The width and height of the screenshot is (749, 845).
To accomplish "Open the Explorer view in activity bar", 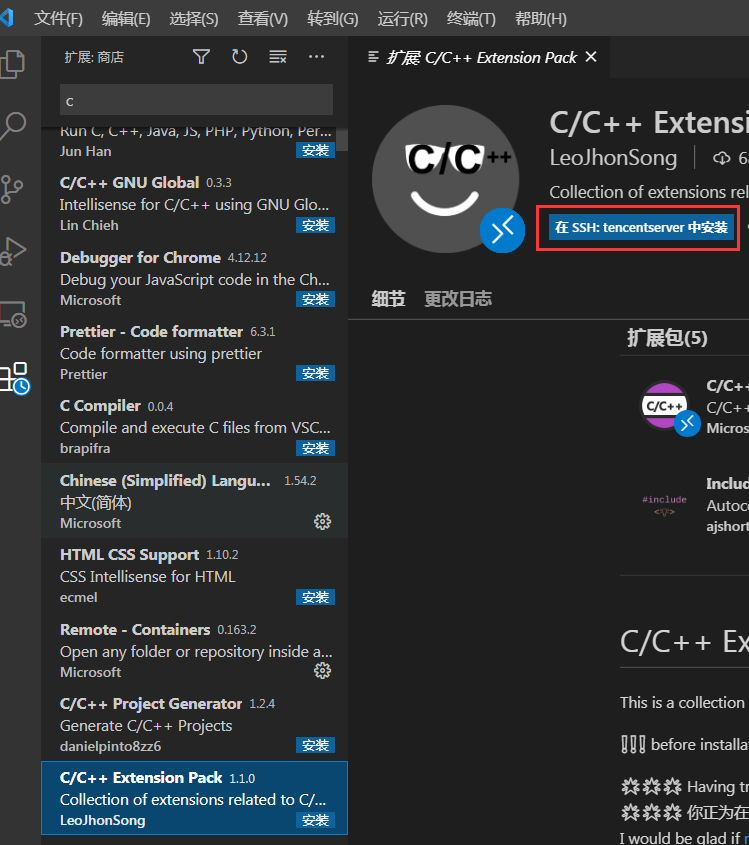I will pos(13,64).
